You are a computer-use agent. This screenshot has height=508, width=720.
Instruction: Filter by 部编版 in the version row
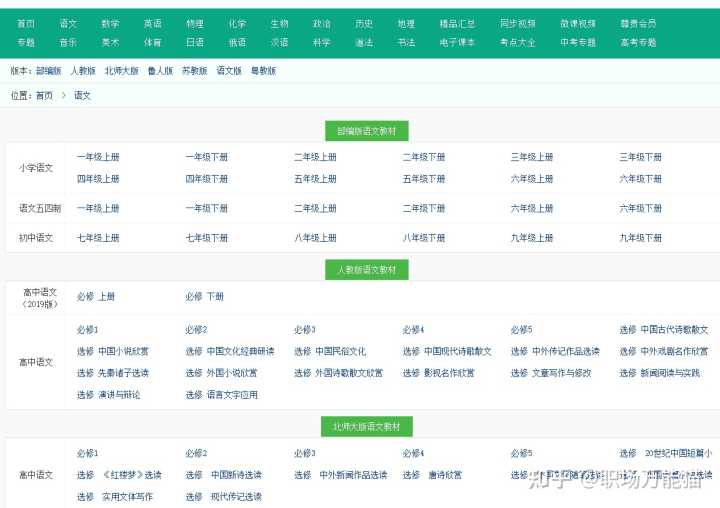click(x=48, y=71)
